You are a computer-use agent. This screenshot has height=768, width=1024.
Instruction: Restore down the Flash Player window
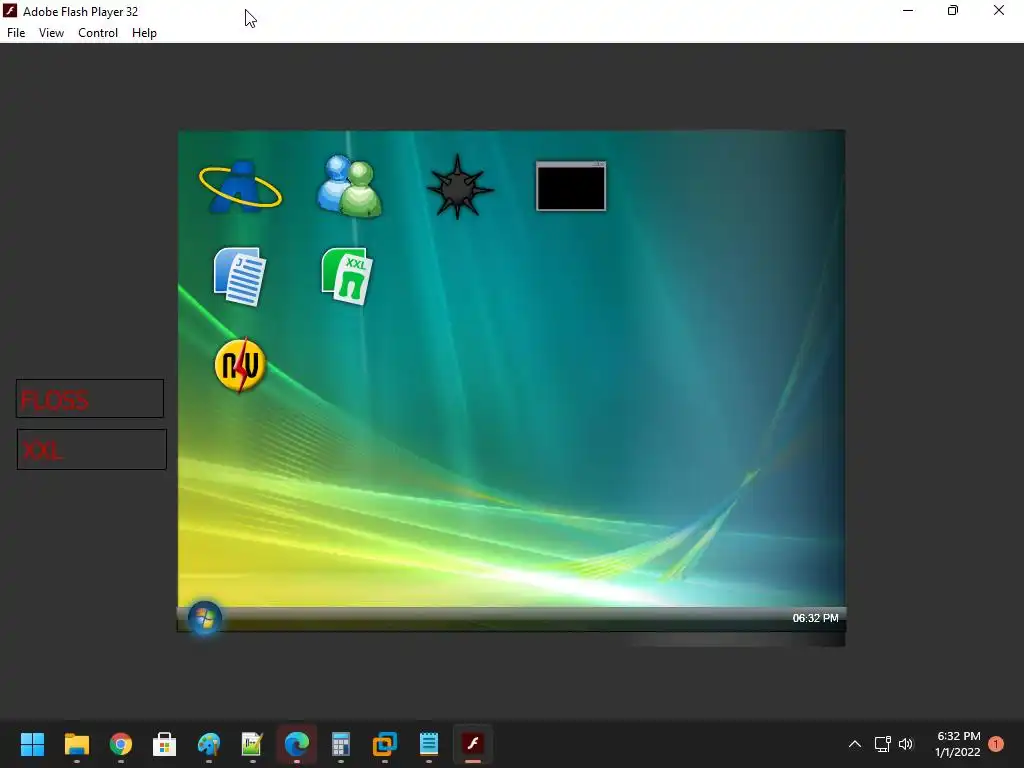click(953, 10)
